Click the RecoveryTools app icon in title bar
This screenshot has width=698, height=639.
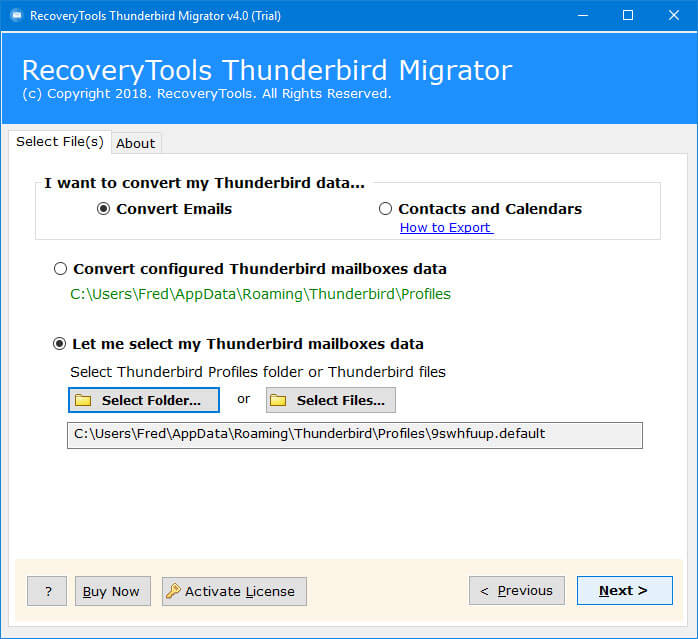pos(15,15)
